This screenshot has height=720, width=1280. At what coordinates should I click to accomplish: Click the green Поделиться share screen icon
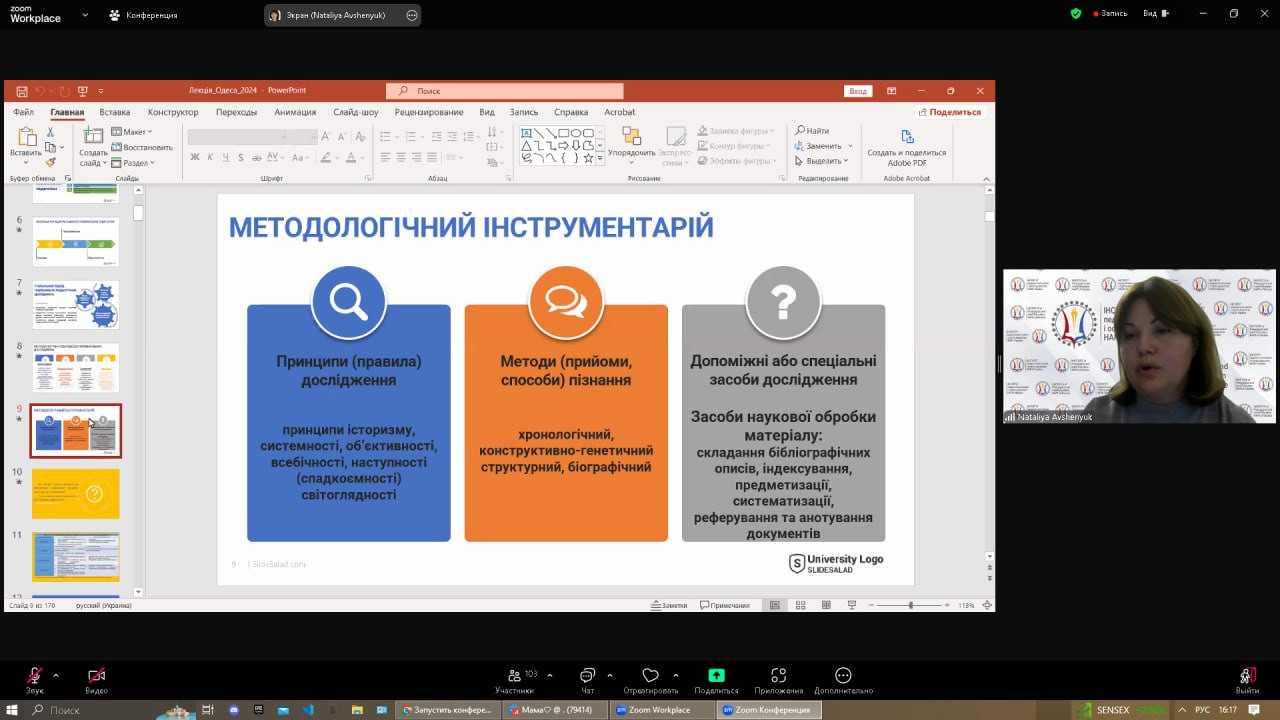(x=716, y=676)
